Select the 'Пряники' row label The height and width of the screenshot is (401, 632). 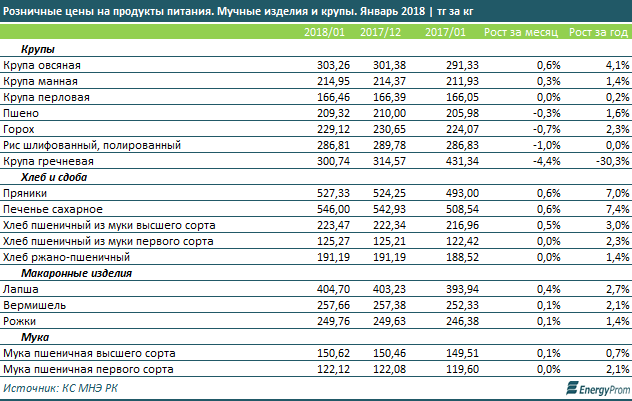tap(28, 193)
